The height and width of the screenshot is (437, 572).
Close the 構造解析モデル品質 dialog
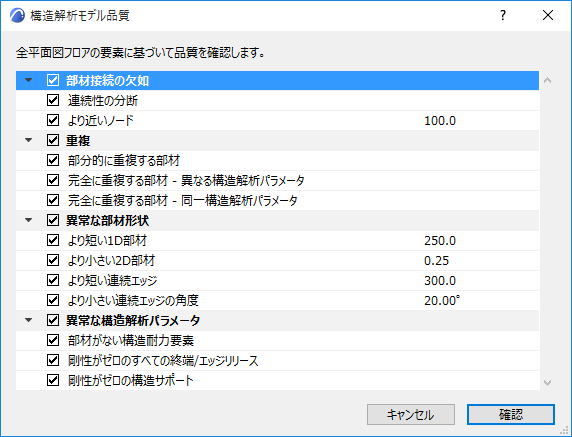click(x=548, y=15)
